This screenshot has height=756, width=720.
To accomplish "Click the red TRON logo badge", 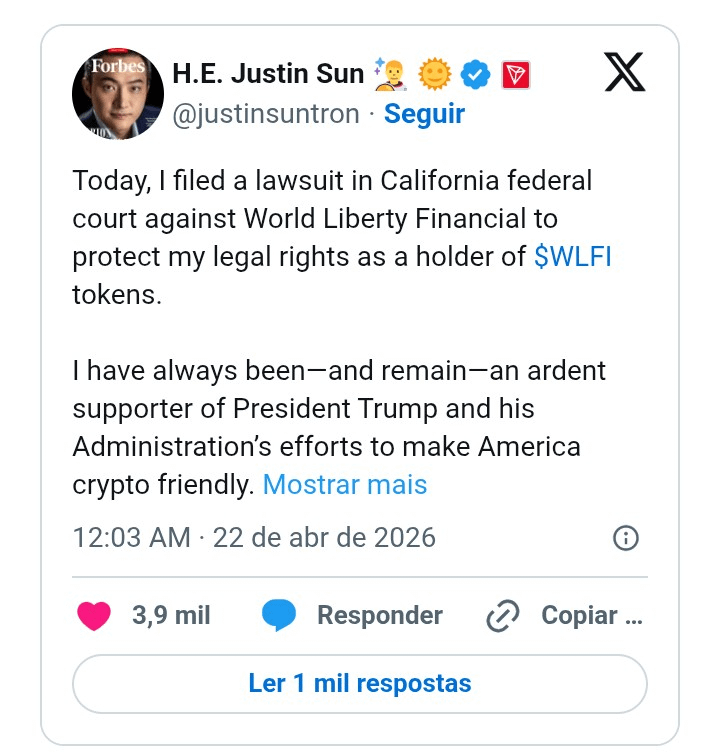I will click(x=516, y=74).
